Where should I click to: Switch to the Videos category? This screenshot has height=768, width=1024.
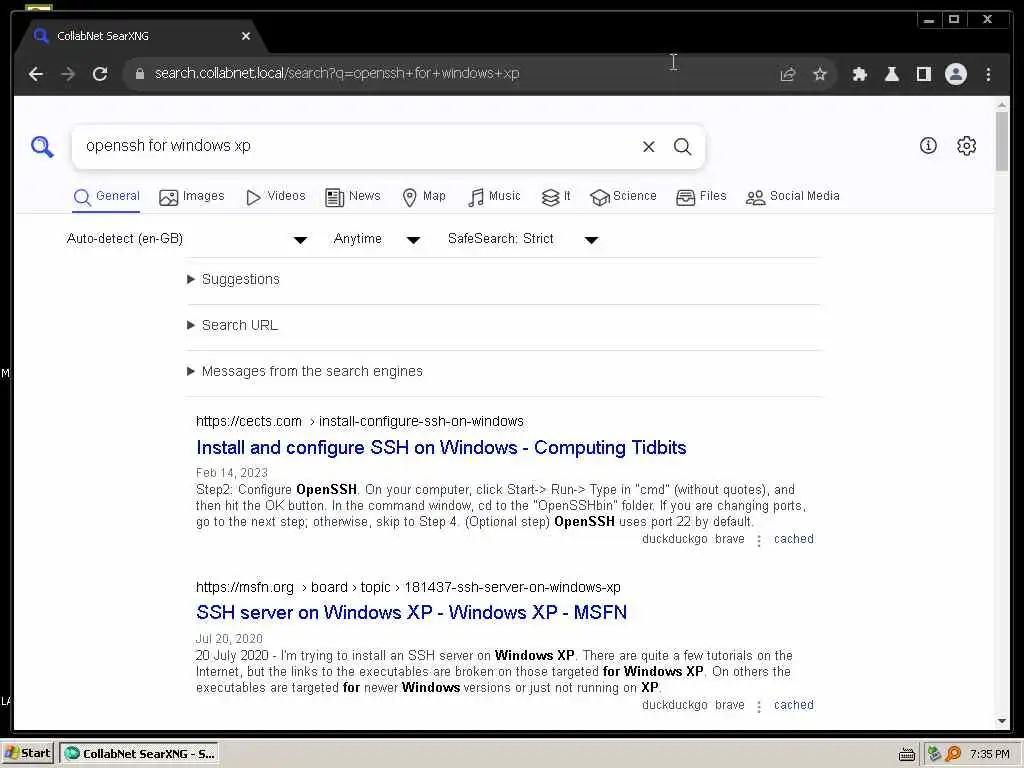point(276,197)
